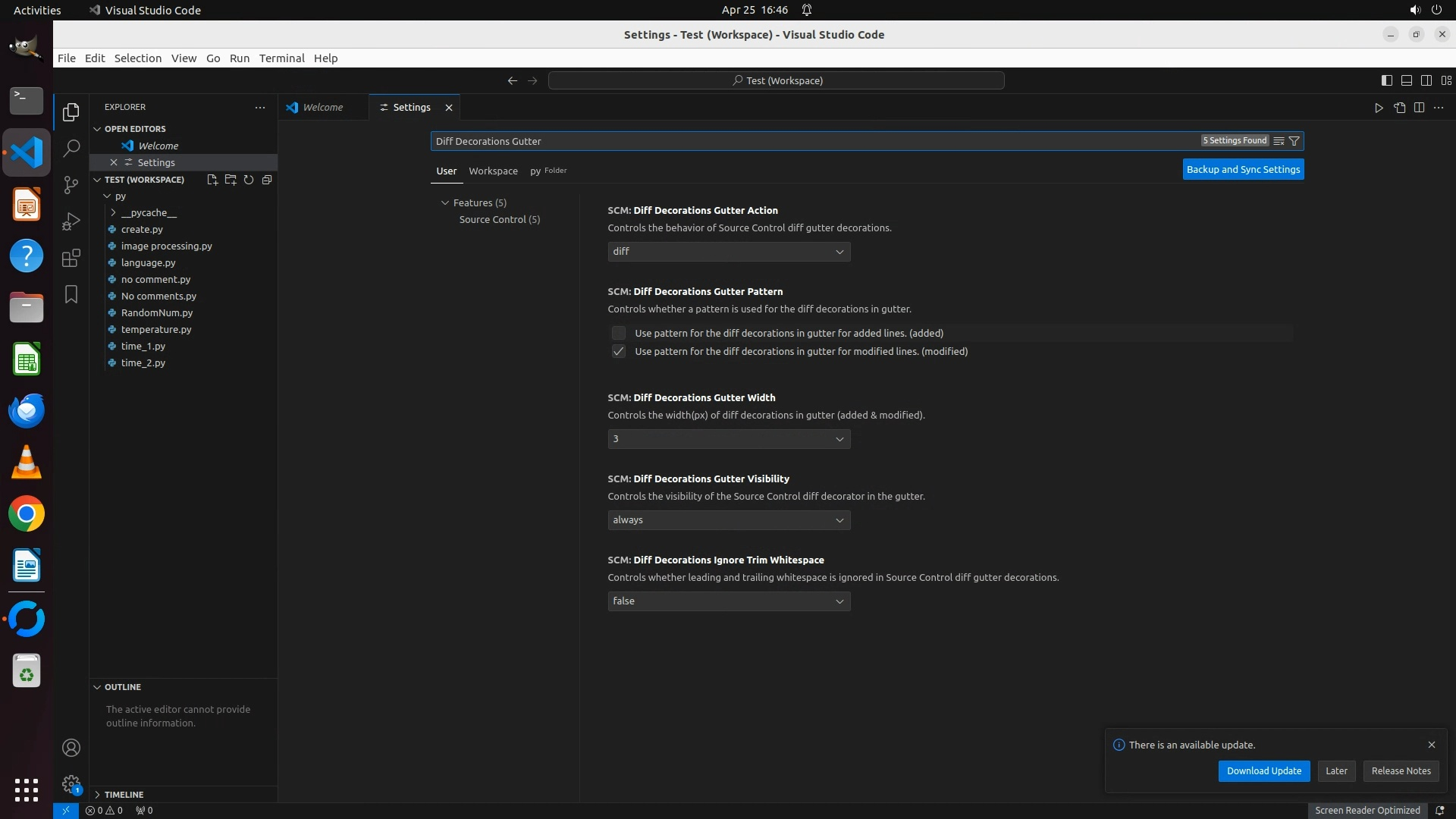Enable pattern for added lines checkbox
Viewport: 1456px width, 819px height.
pyautogui.click(x=619, y=333)
